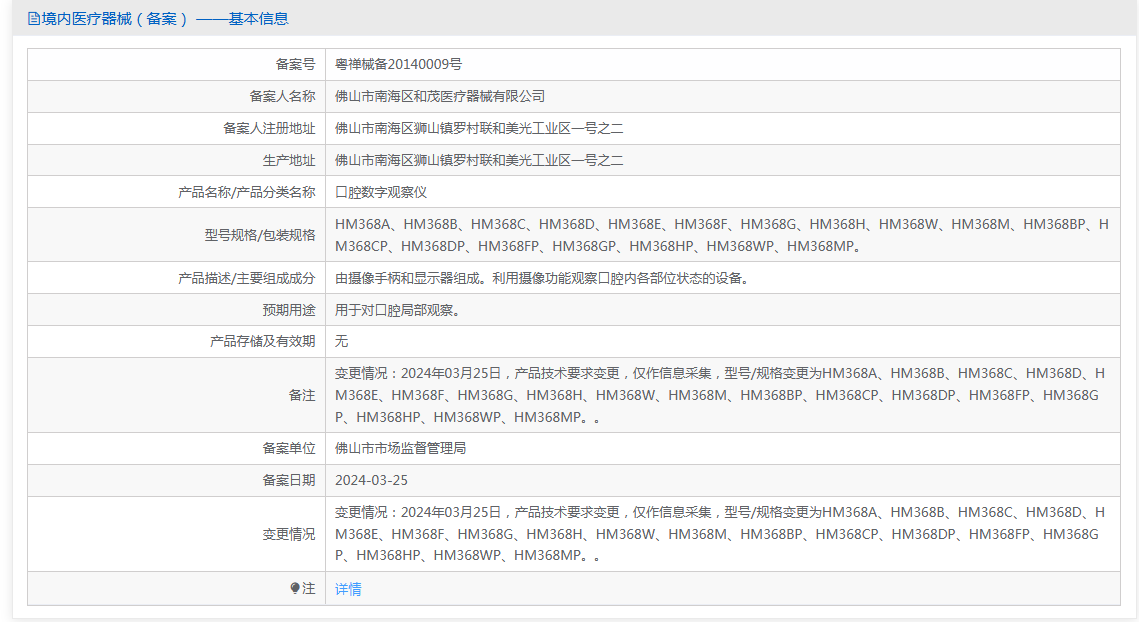Select the date 2024-03-25
The width and height of the screenshot is (1139, 622).
pyautogui.click(x=371, y=480)
